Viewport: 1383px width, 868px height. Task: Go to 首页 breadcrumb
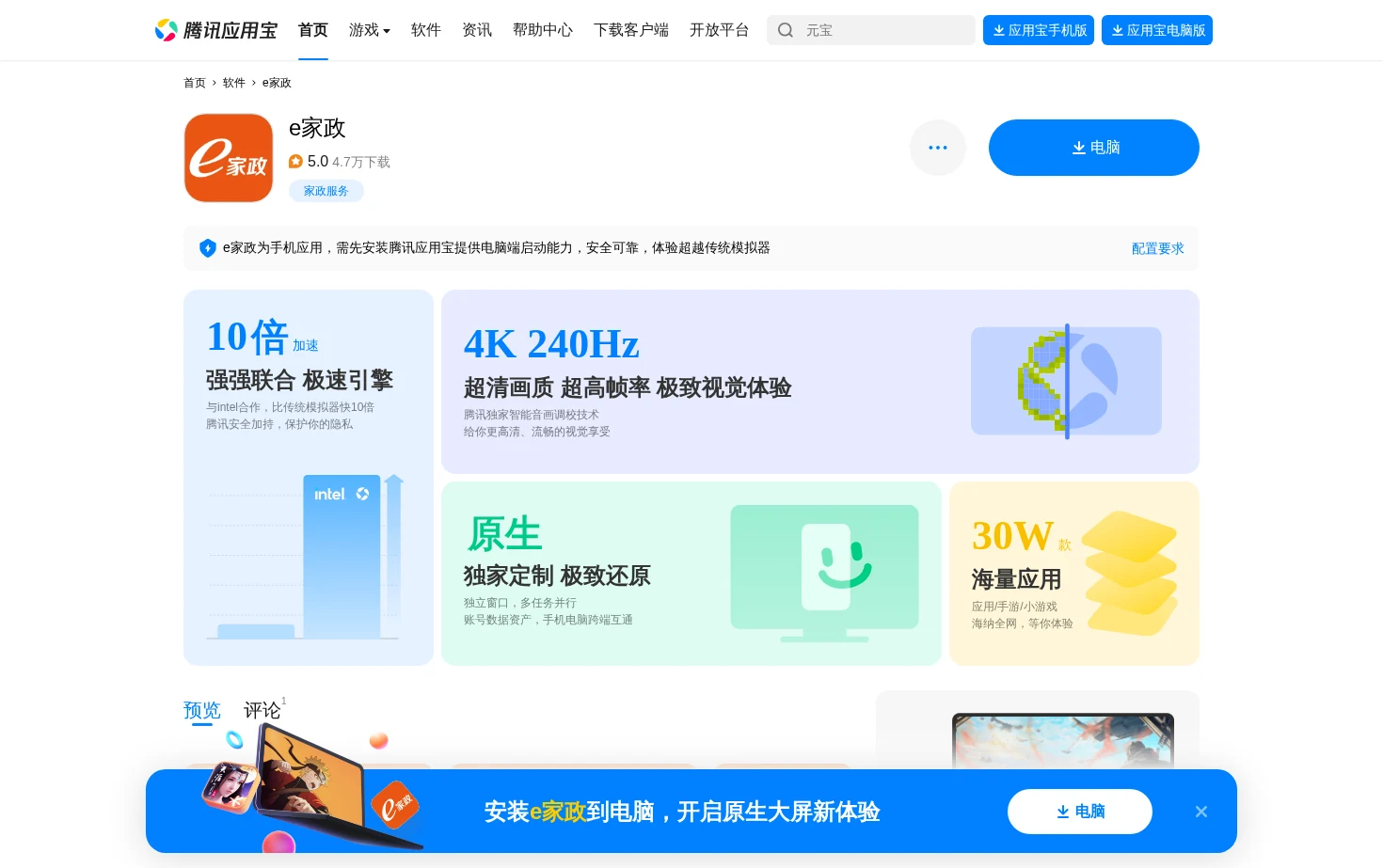[195, 83]
